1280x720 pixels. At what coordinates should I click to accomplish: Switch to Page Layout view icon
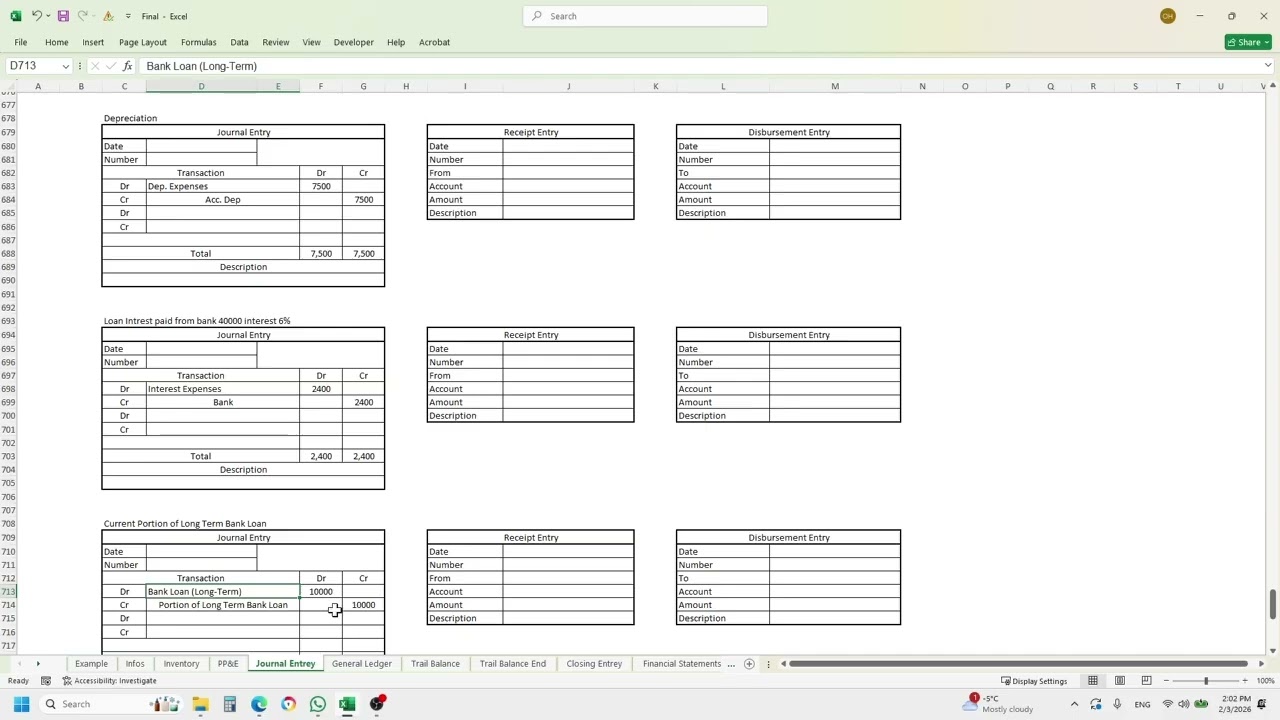(1120, 681)
